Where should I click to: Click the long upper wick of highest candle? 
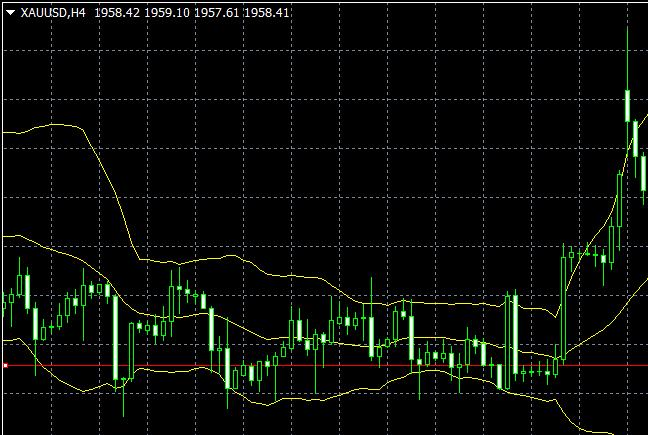click(x=627, y=55)
